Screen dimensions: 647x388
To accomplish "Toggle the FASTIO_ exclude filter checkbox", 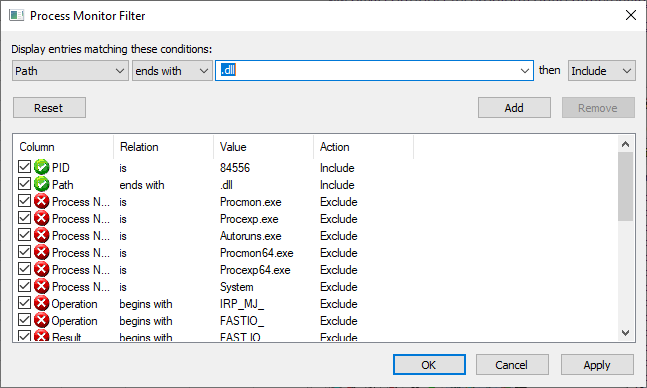I will tap(24, 320).
